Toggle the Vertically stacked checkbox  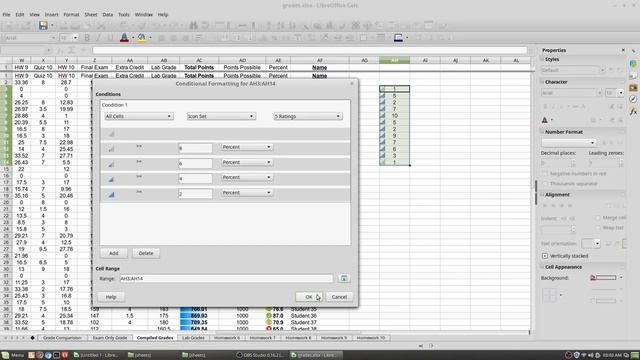coord(545,256)
